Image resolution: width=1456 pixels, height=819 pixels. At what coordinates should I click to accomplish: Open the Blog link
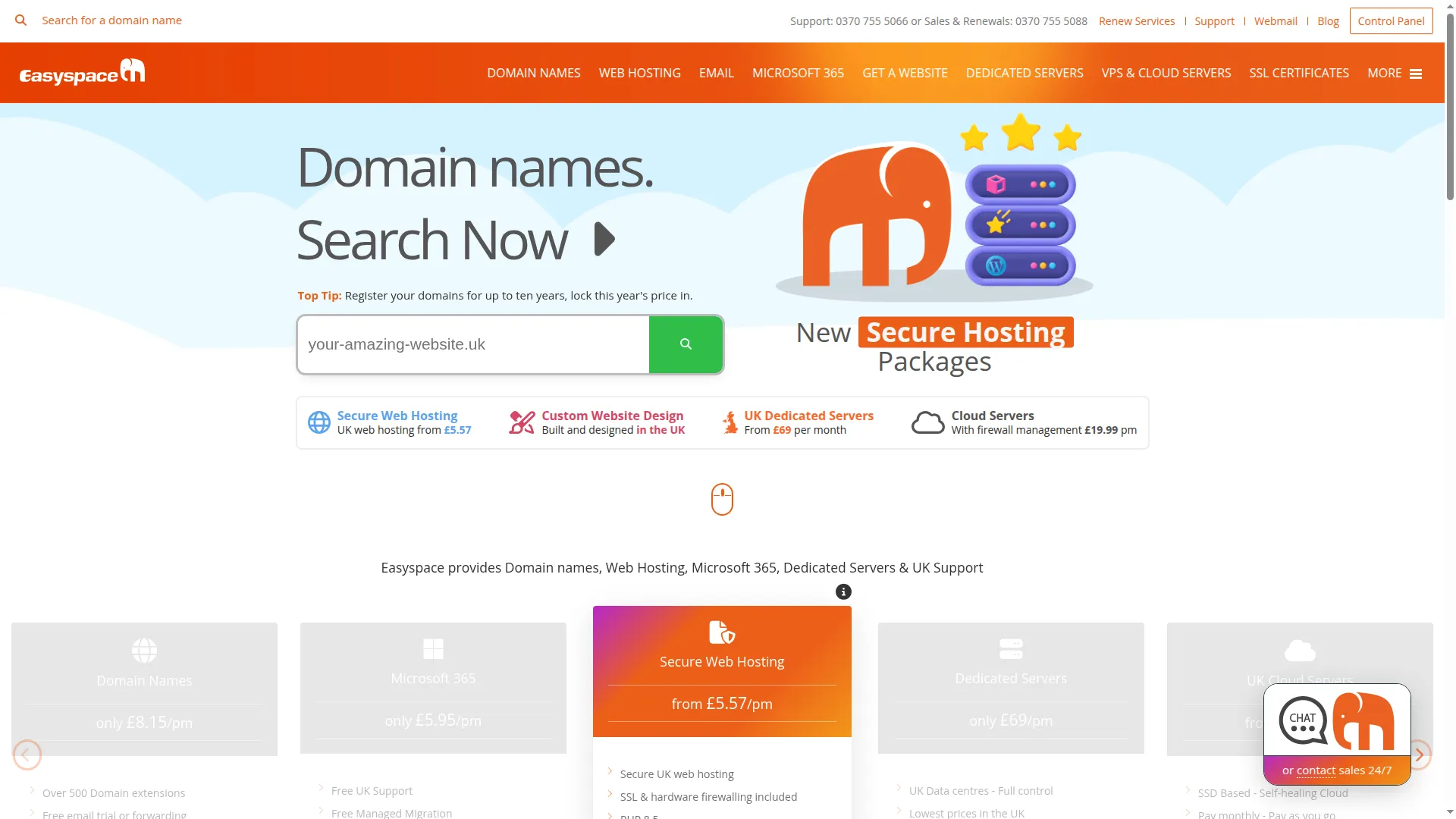(x=1328, y=21)
